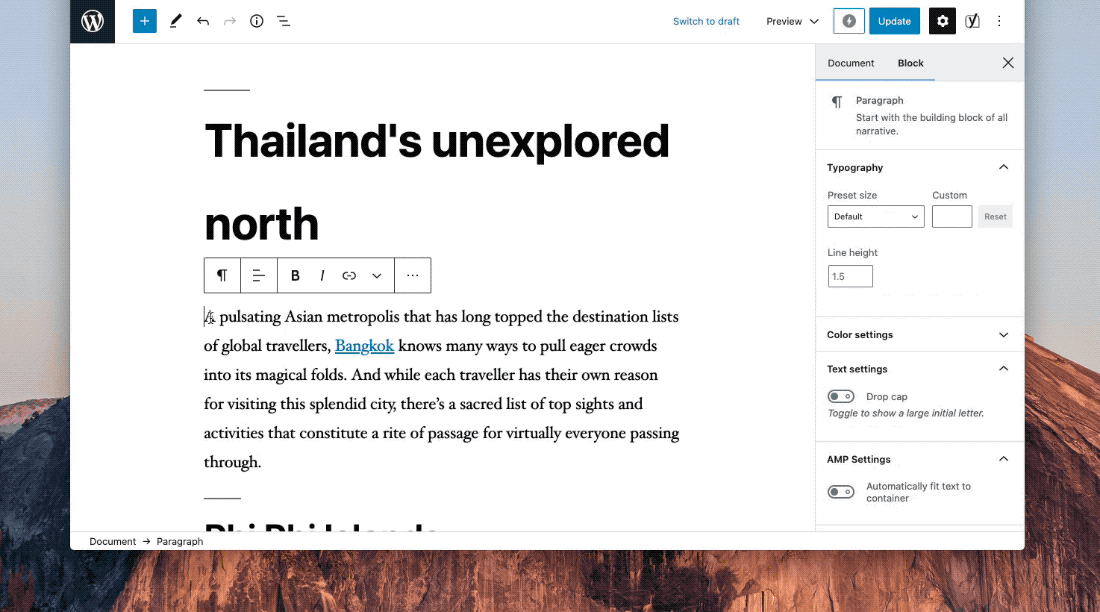Open the block list view icon
1100x612 pixels.
coord(284,21)
